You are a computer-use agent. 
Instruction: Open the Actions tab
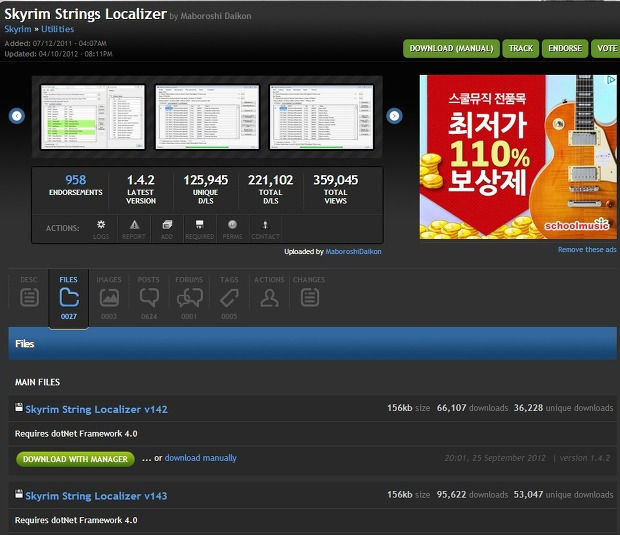pyautogui.click(x=269, y=293)
